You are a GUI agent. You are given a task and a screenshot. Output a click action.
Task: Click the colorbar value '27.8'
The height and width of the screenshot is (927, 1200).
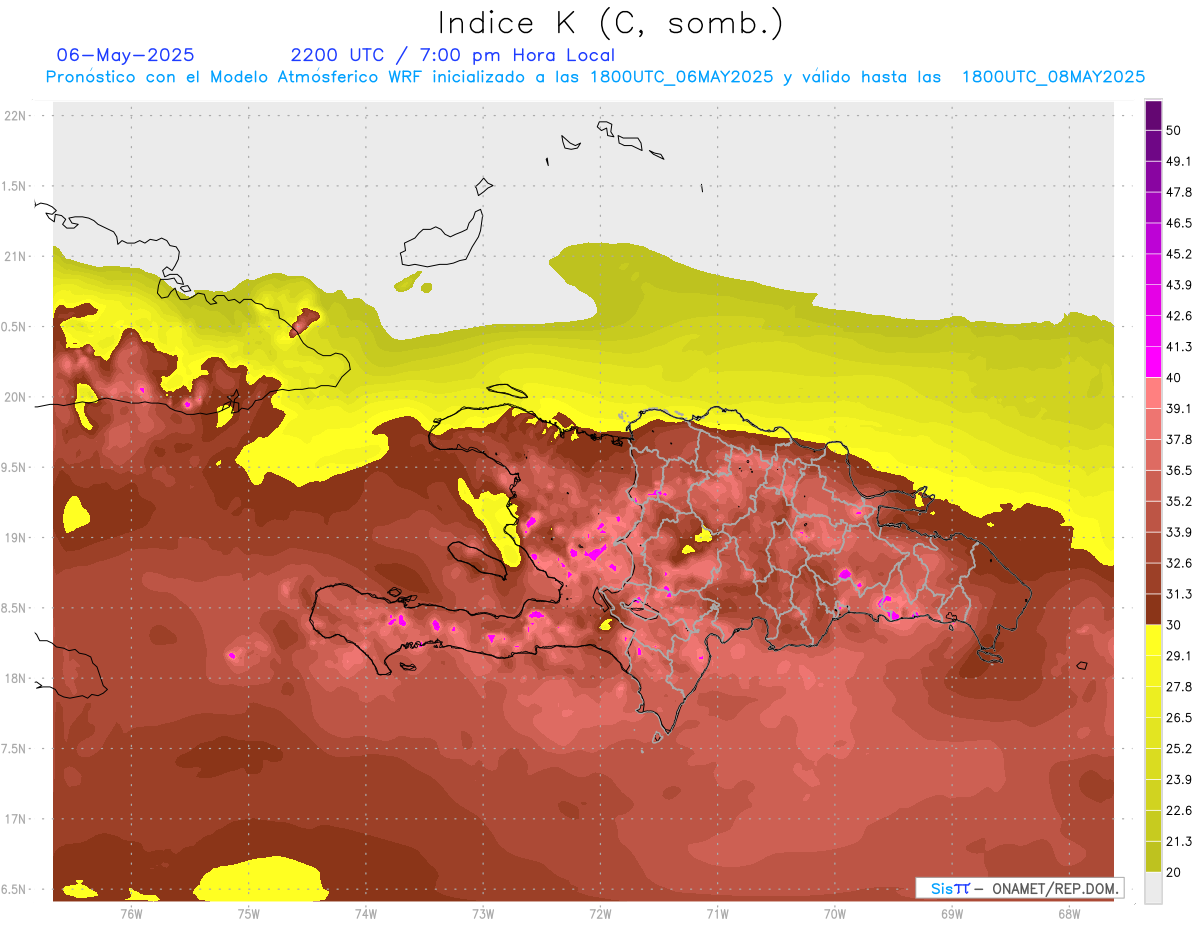click(x=1178, y=686)
